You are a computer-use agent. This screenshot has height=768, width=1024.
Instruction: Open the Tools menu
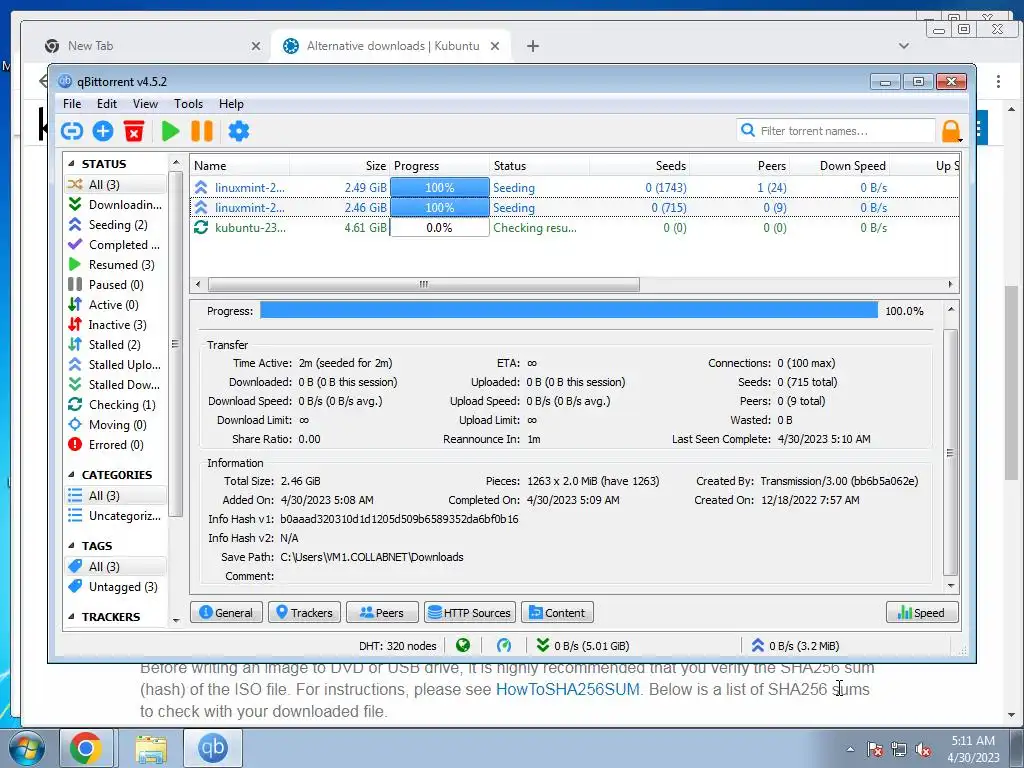[x=188, y=104]
